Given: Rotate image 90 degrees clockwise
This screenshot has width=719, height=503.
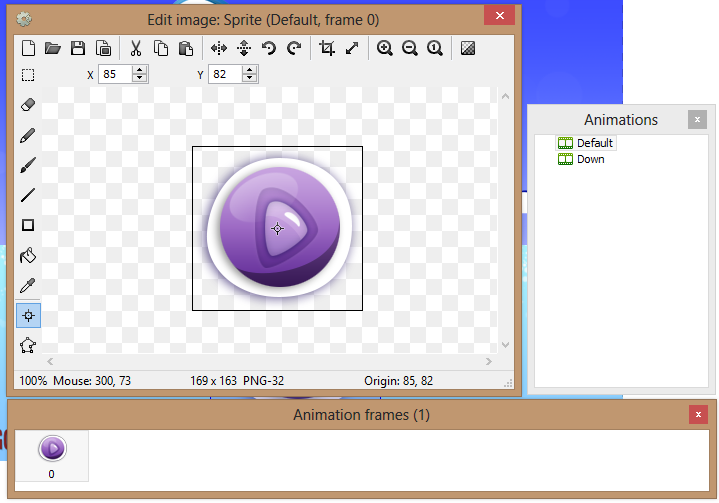Looking at the screenshot, I should pyautogui.click(x=294, y=48).
